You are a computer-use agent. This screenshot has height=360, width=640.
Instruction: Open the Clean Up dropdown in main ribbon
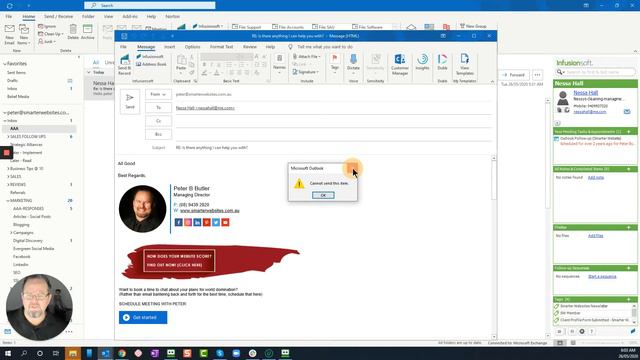50,34
